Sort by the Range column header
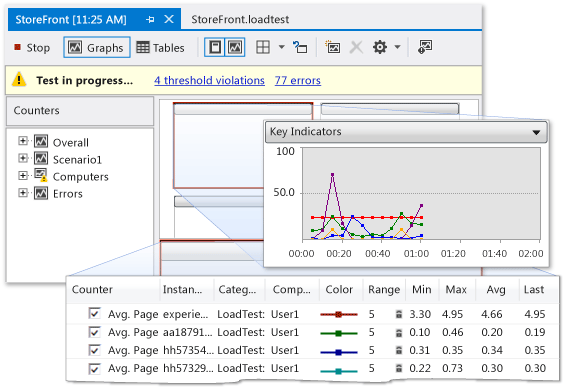Screen dimensions: 564x388 [384, 289]
